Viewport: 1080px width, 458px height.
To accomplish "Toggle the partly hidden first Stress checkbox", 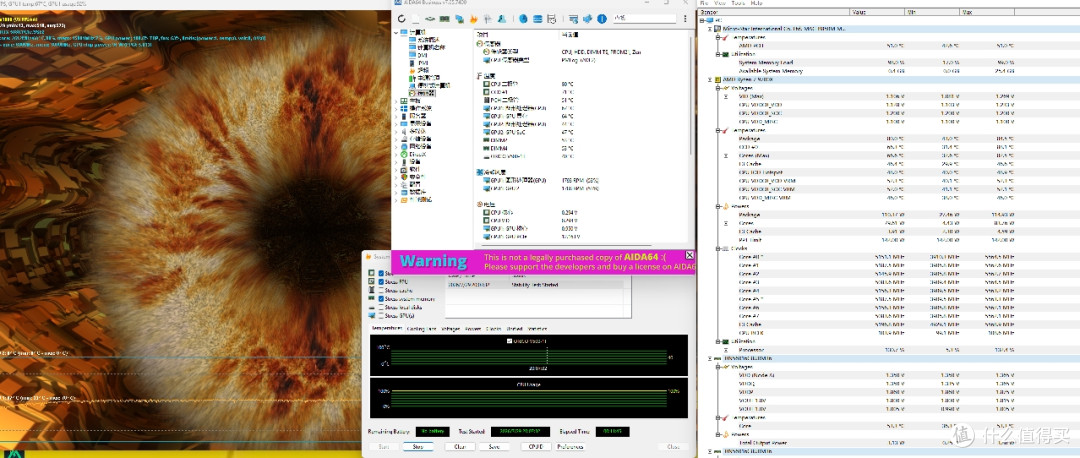I will pyautogui.click(x=381, y=273).
